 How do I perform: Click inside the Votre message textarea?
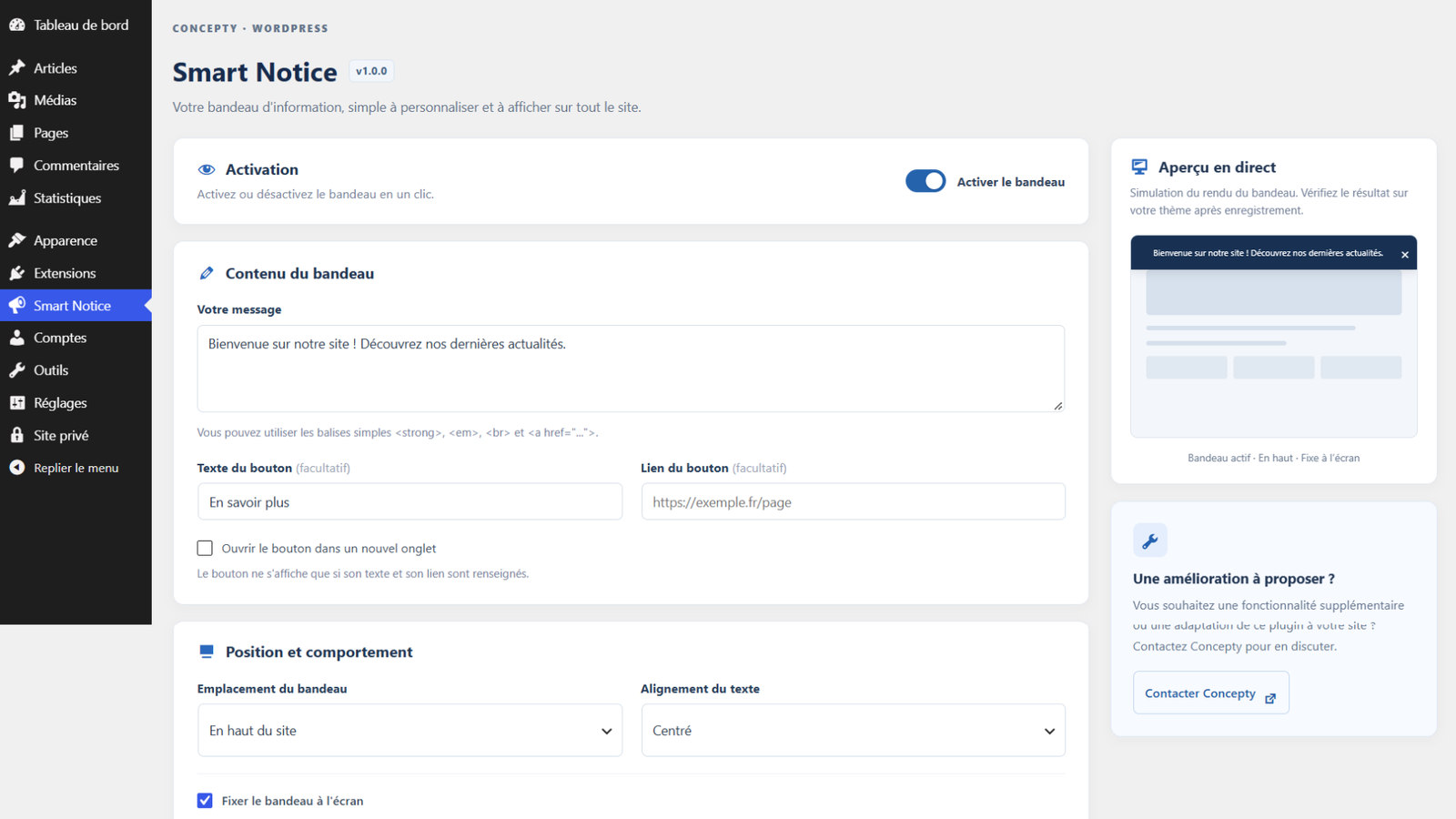[x=631, y=369]
